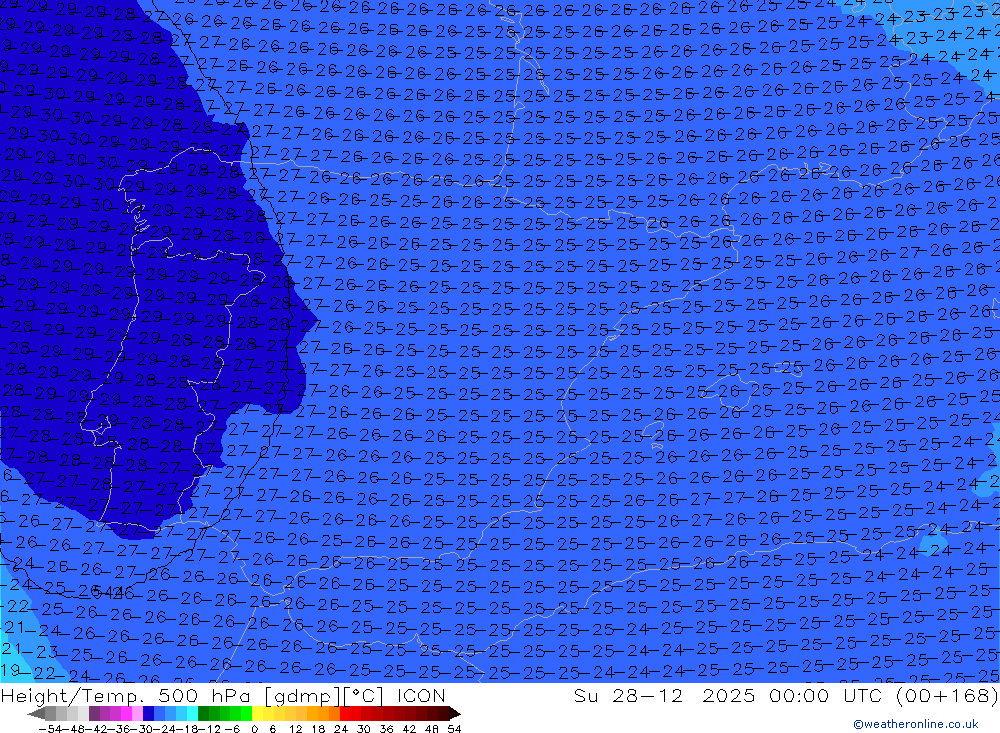Viewport: 1000px width, 733px height.
Task: Select the yellow swatch at 0 degrees
Action: click(x=259, y=714)
